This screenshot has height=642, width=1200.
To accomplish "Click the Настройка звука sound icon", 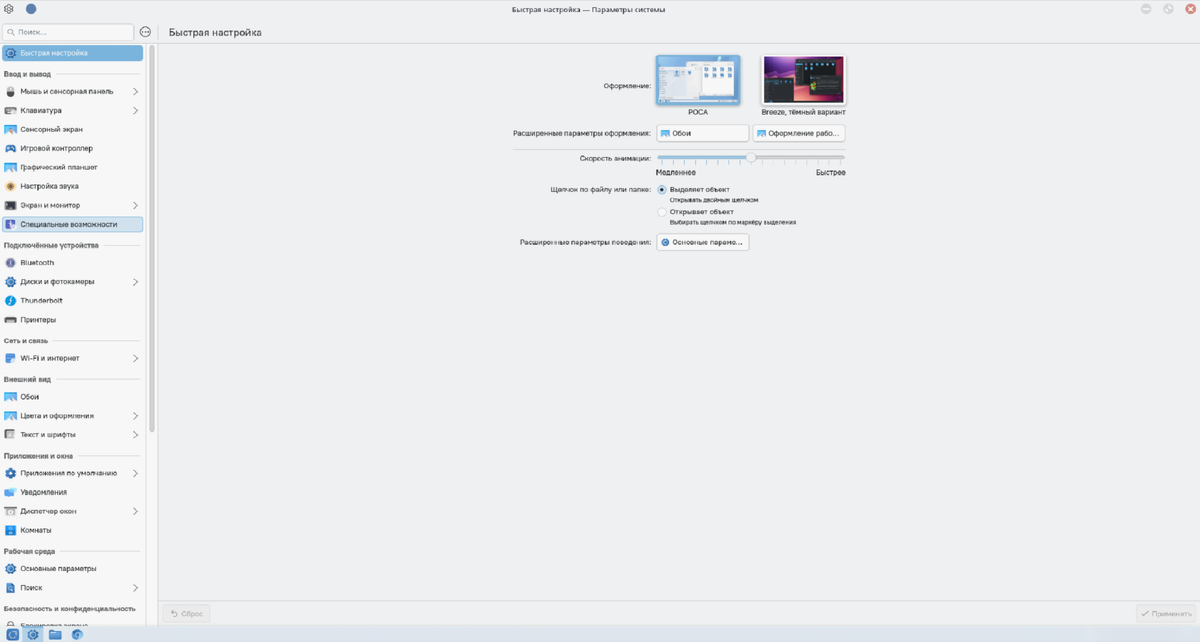I will (11, 186).
